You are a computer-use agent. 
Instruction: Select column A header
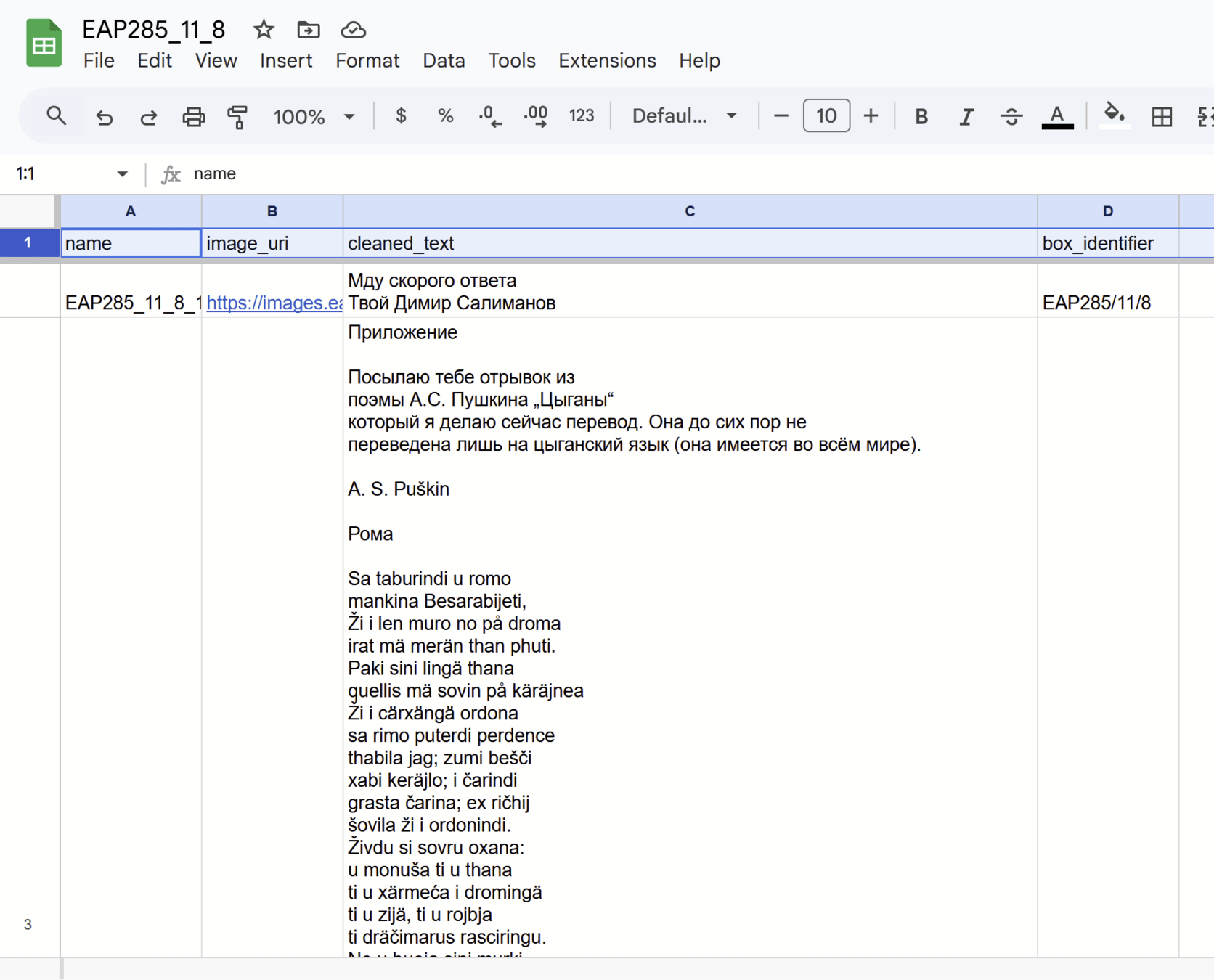click(x=131, y=211)
